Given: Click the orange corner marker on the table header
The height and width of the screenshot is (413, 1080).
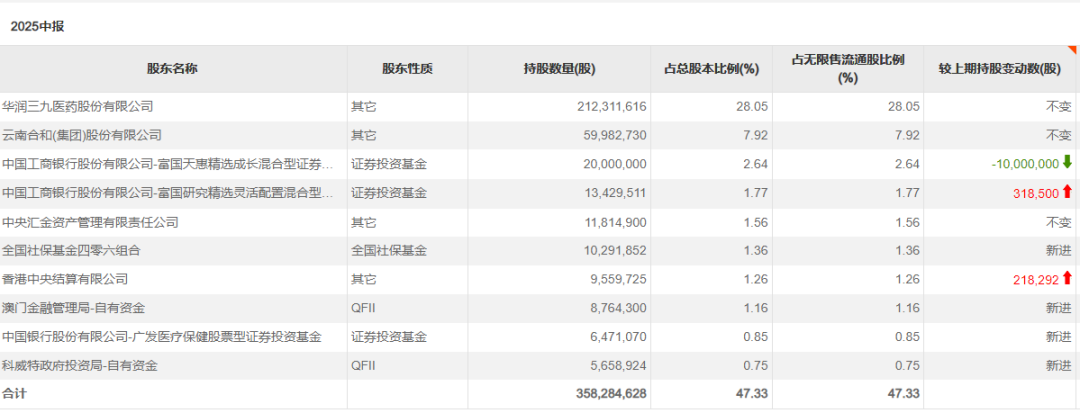Looking at the screenshot, I should (x=1072, y=50).
